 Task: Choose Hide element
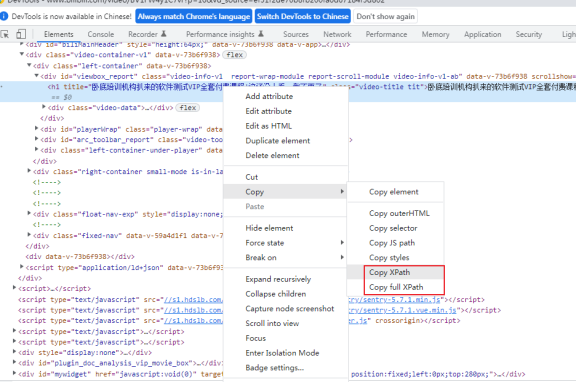pyautogui.click(x=285, y=228)
